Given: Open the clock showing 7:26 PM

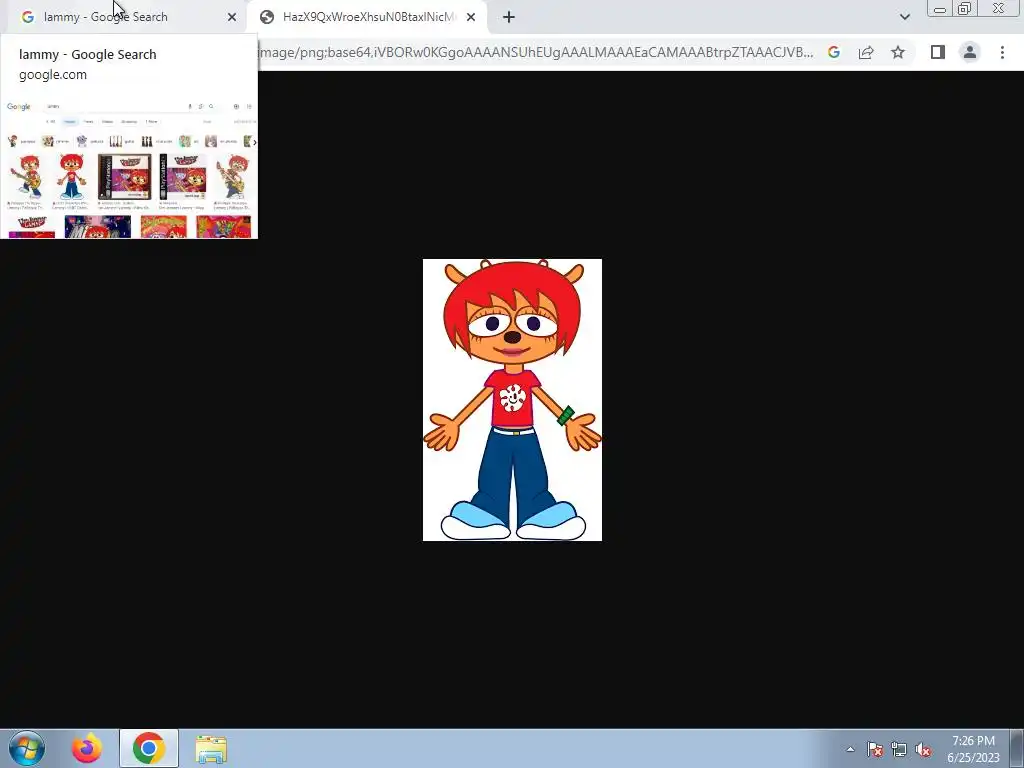Looking at the screenshot, I should [x=973, y=749].
